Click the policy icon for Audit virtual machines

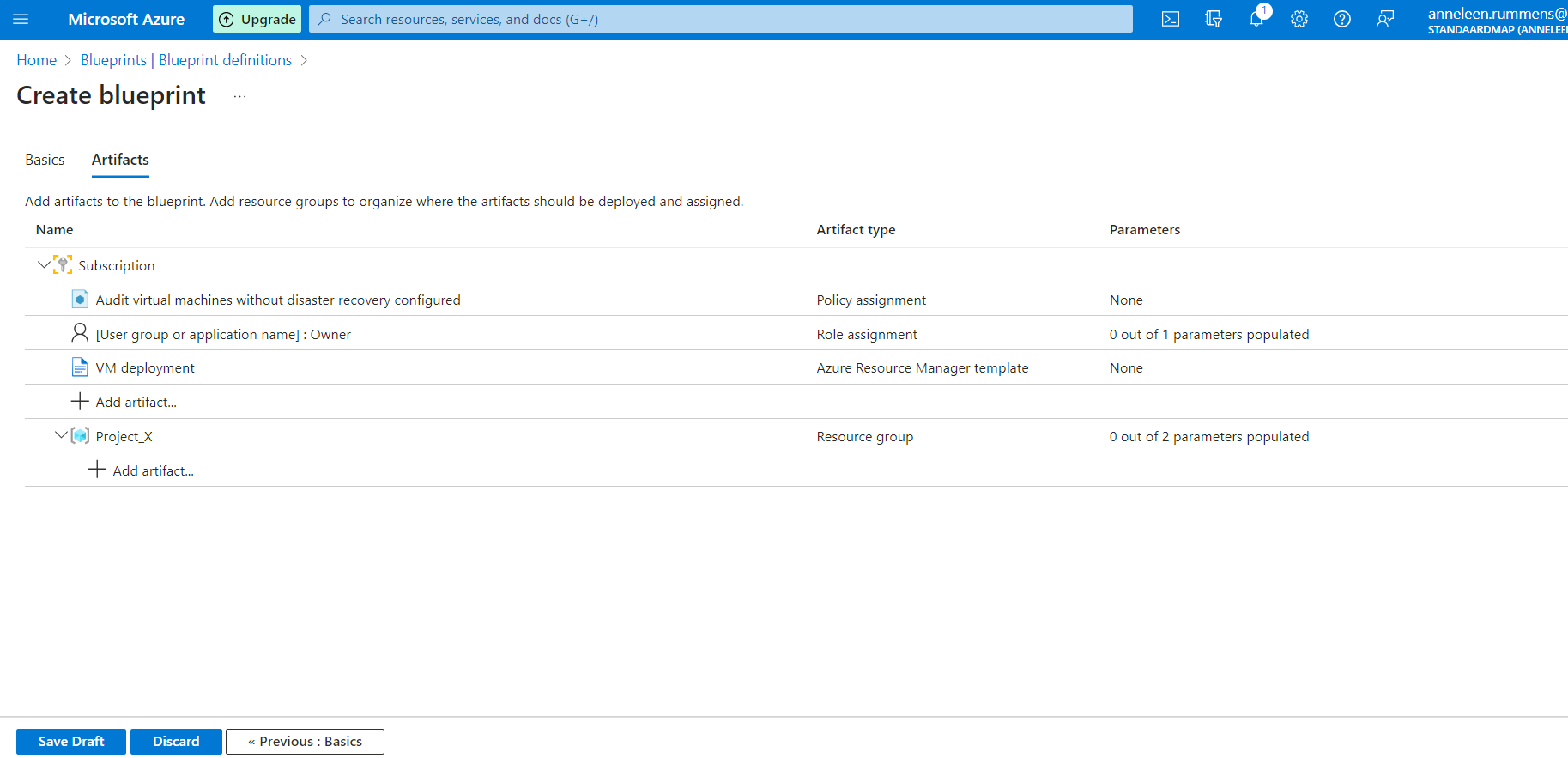(80, 299)
